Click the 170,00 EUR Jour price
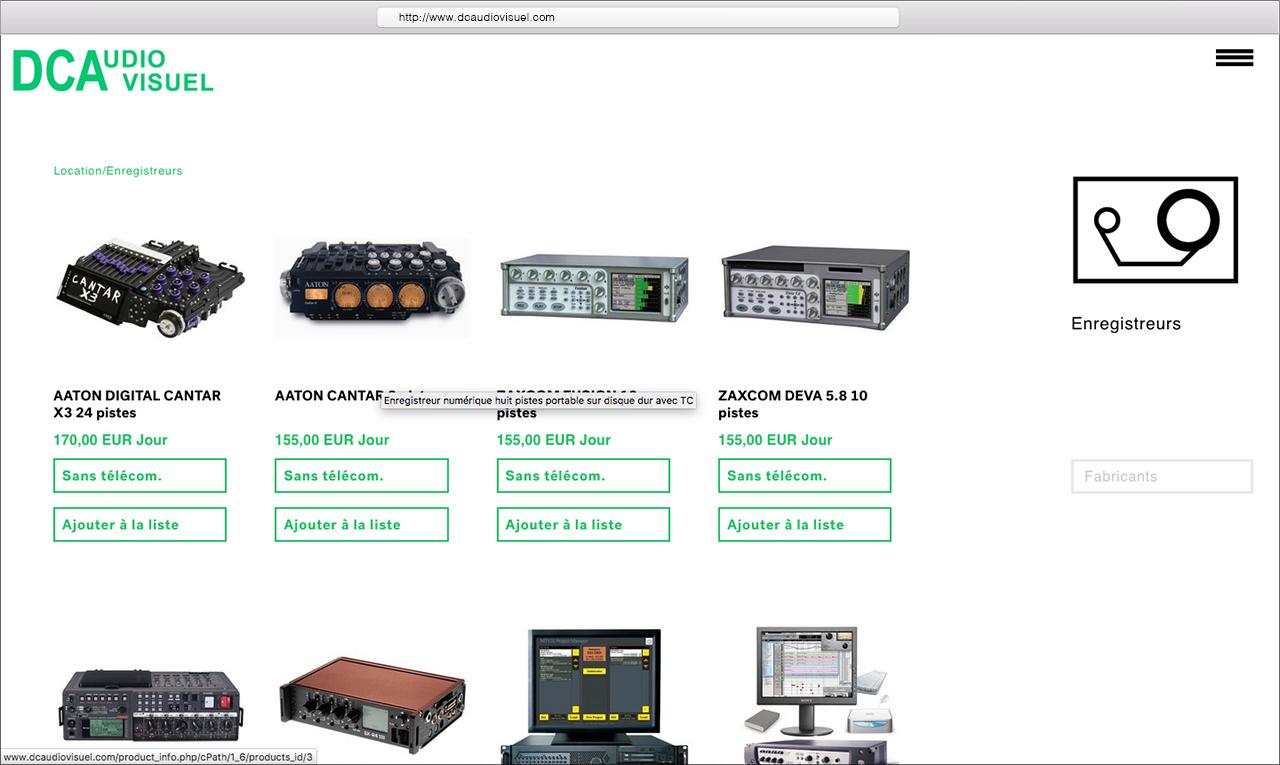The height and width of the screenshot is (765, 1280). 110,440
